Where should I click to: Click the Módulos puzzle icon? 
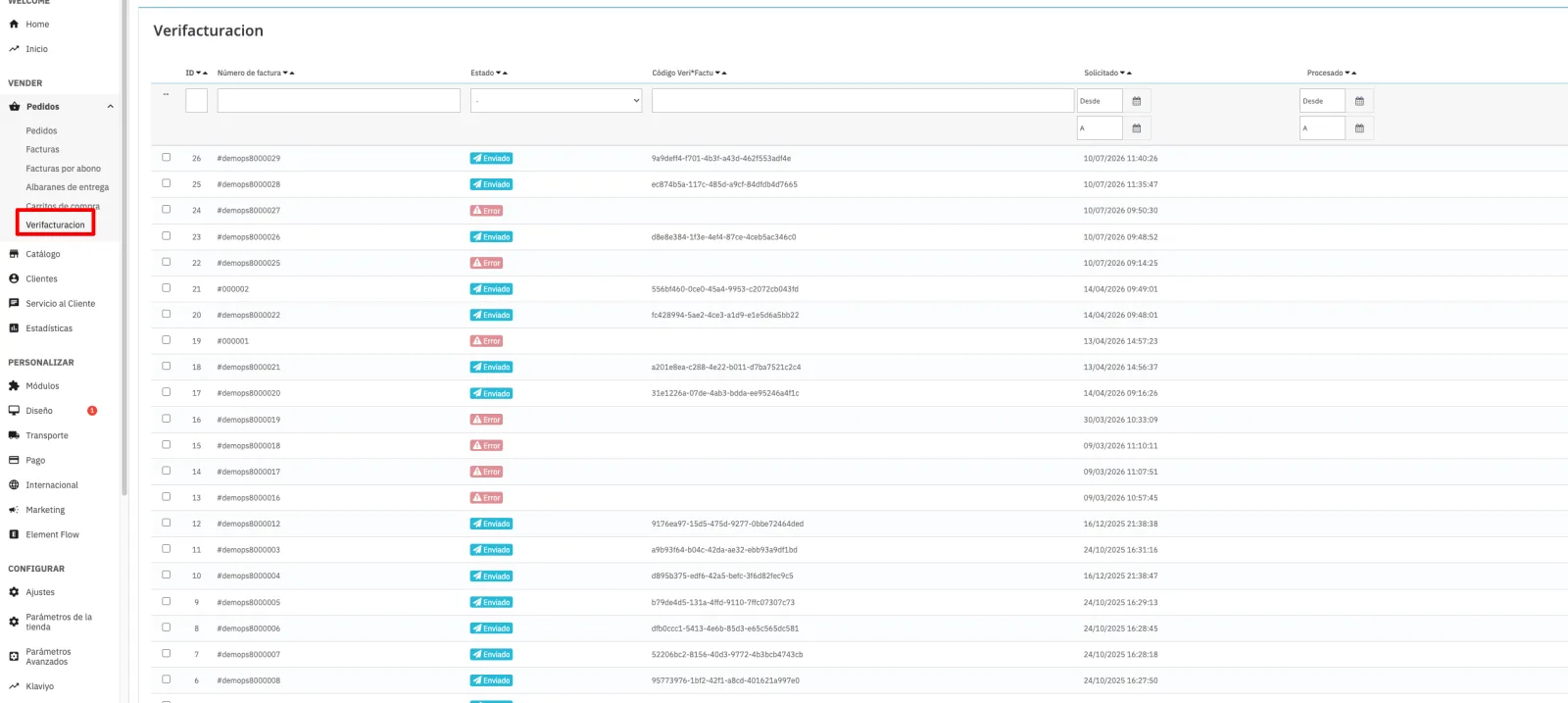(14, 386)
